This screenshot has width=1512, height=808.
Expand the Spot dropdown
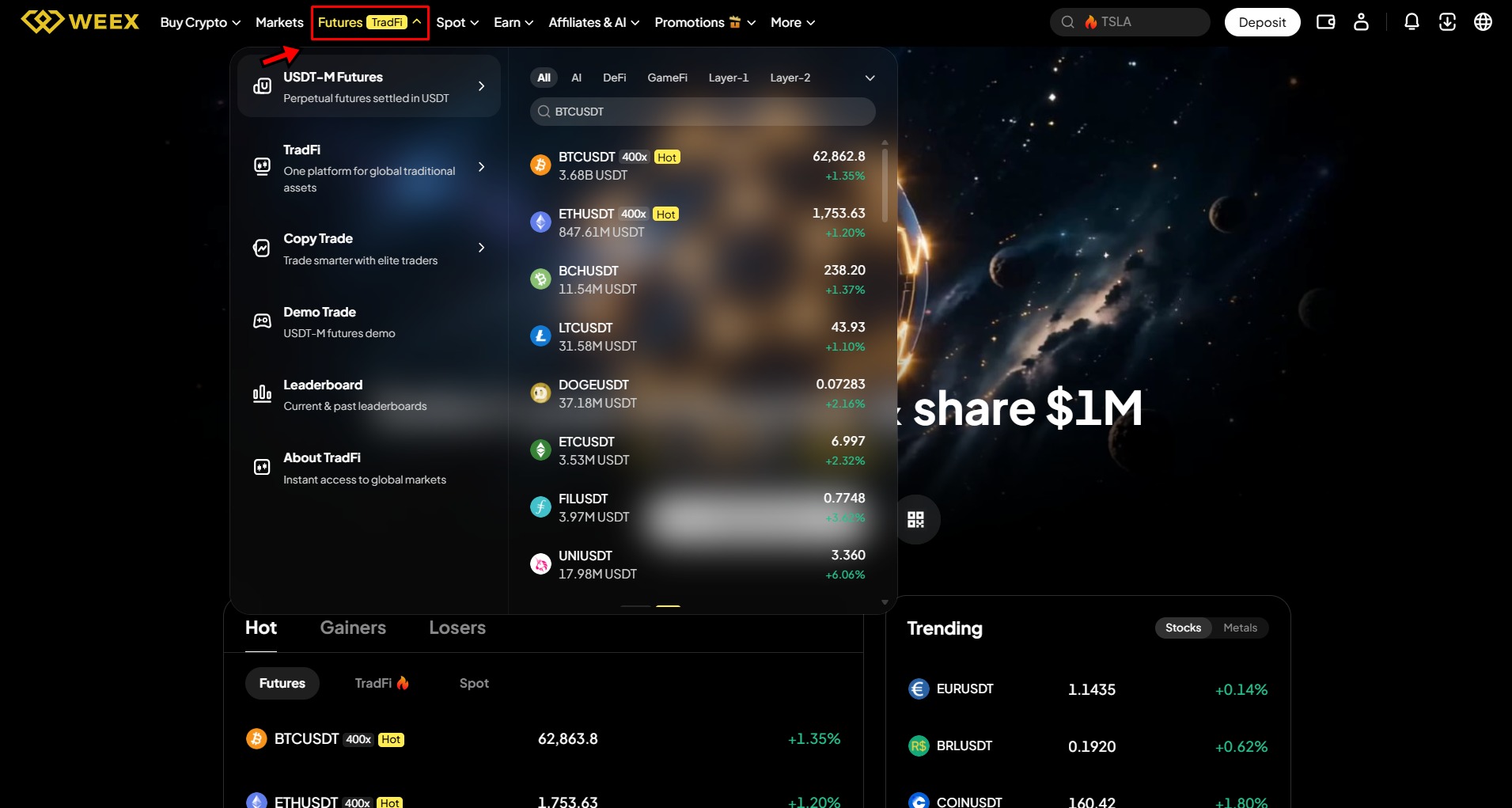[457, 22]
